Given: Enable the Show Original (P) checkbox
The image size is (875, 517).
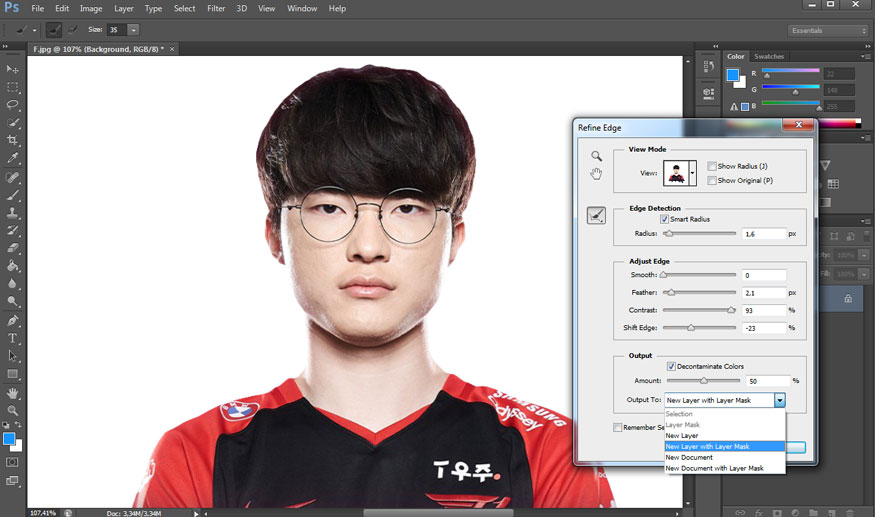Looking at the screenshot, I should [x=711, y=180].
